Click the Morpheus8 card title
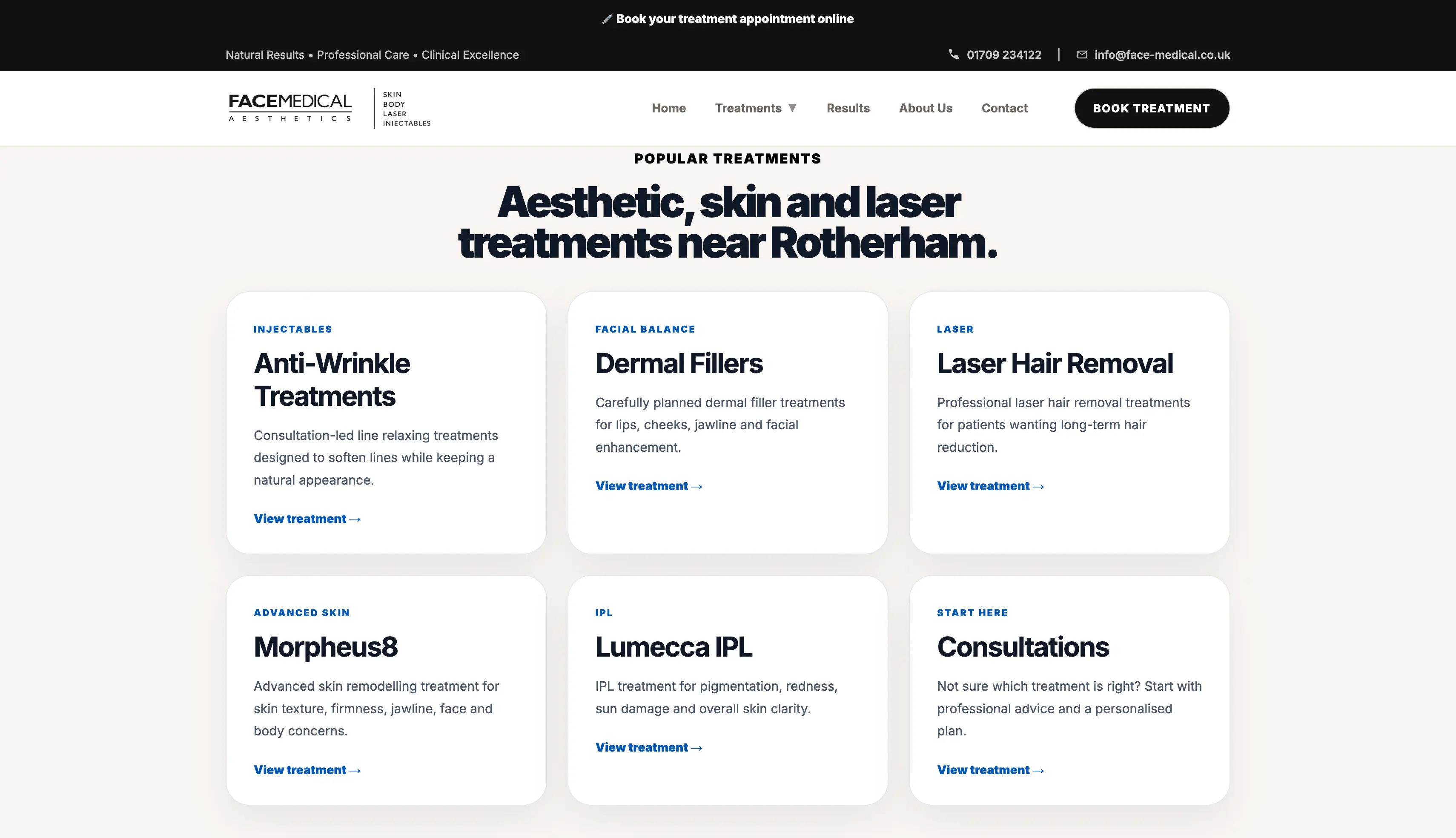Image resolution: width=1456 pixels, height=838 pixels. [326, 647]
